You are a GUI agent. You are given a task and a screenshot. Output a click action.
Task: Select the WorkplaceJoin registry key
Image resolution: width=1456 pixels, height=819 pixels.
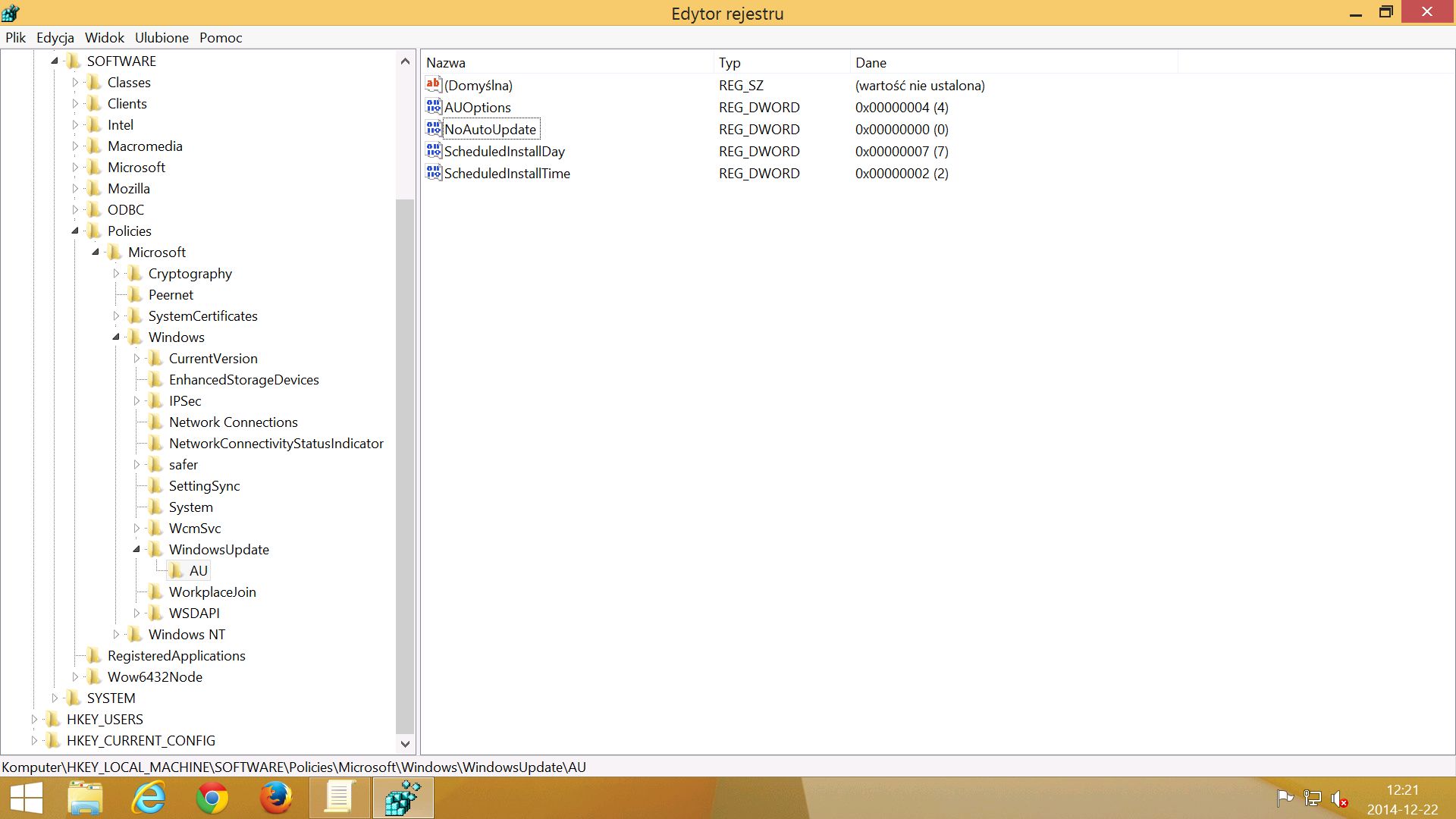pyautogui.click(x=212, y=591)
